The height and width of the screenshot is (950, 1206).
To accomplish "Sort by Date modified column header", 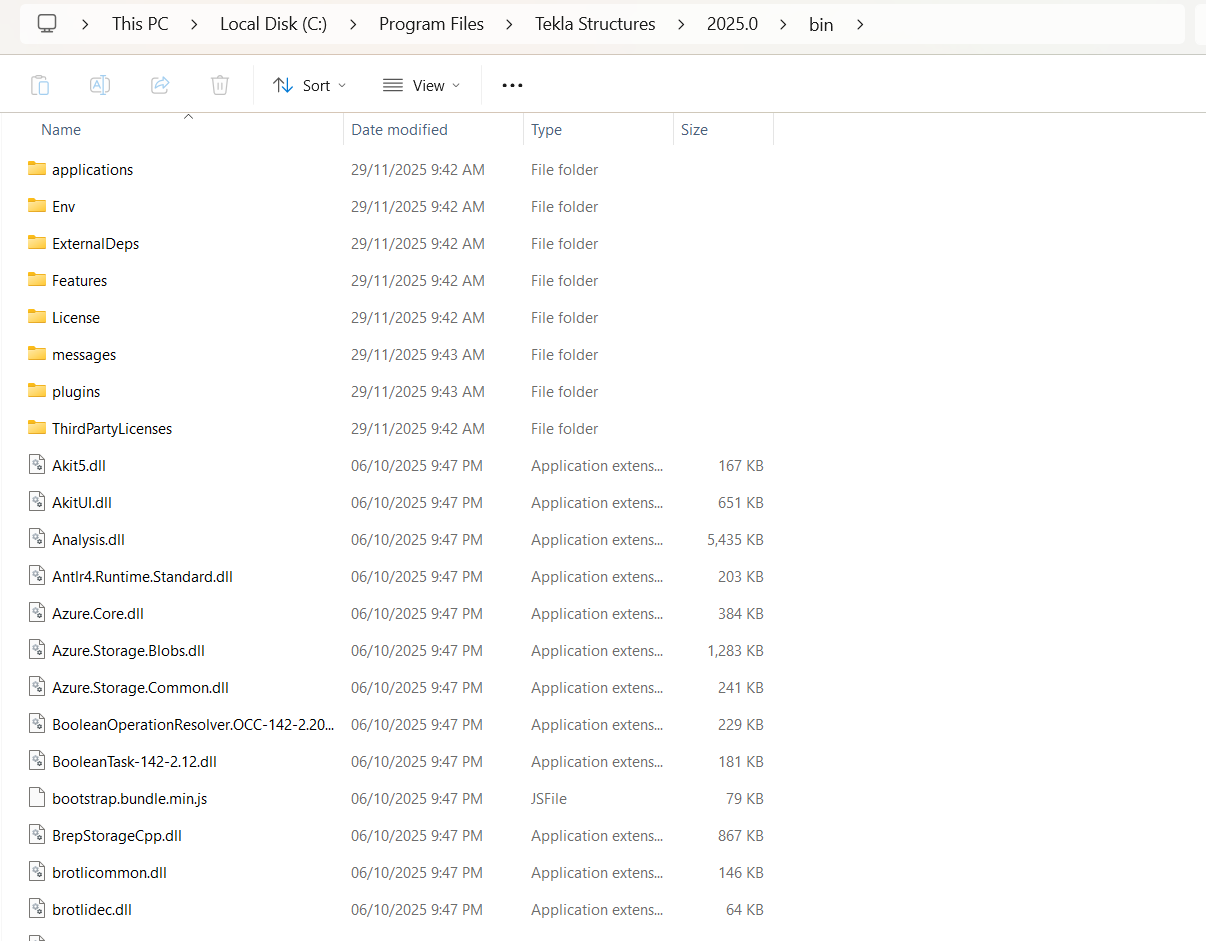I will tap(399, 130).
